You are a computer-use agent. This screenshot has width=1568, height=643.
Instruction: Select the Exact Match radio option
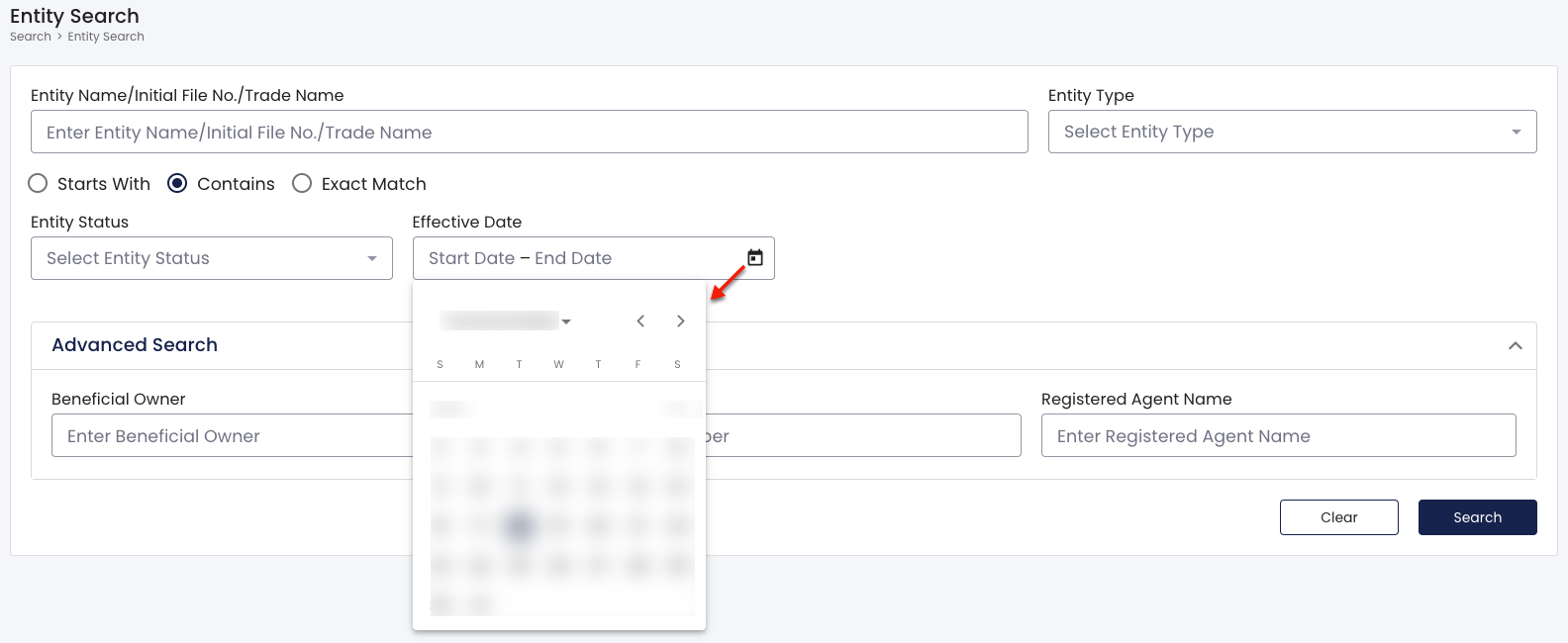click(x=302, y=183)
